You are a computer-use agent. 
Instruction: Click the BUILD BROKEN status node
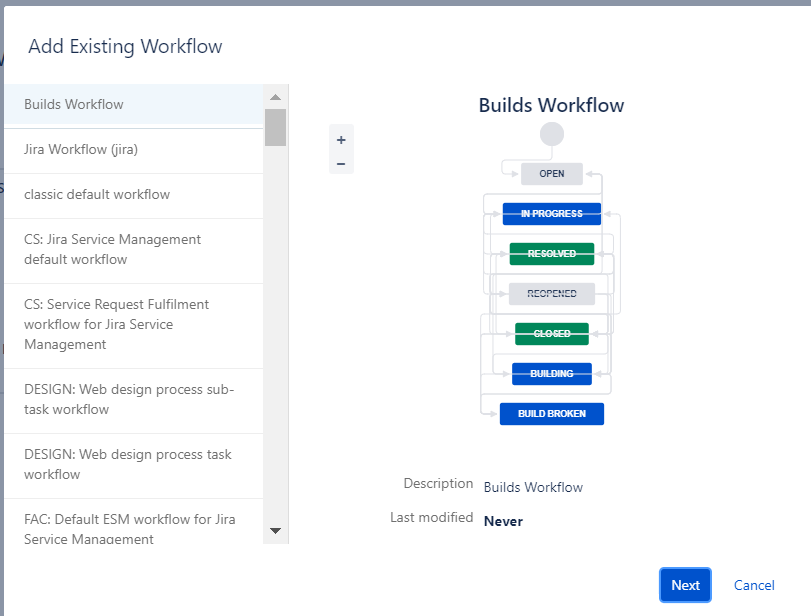point(552,414)
